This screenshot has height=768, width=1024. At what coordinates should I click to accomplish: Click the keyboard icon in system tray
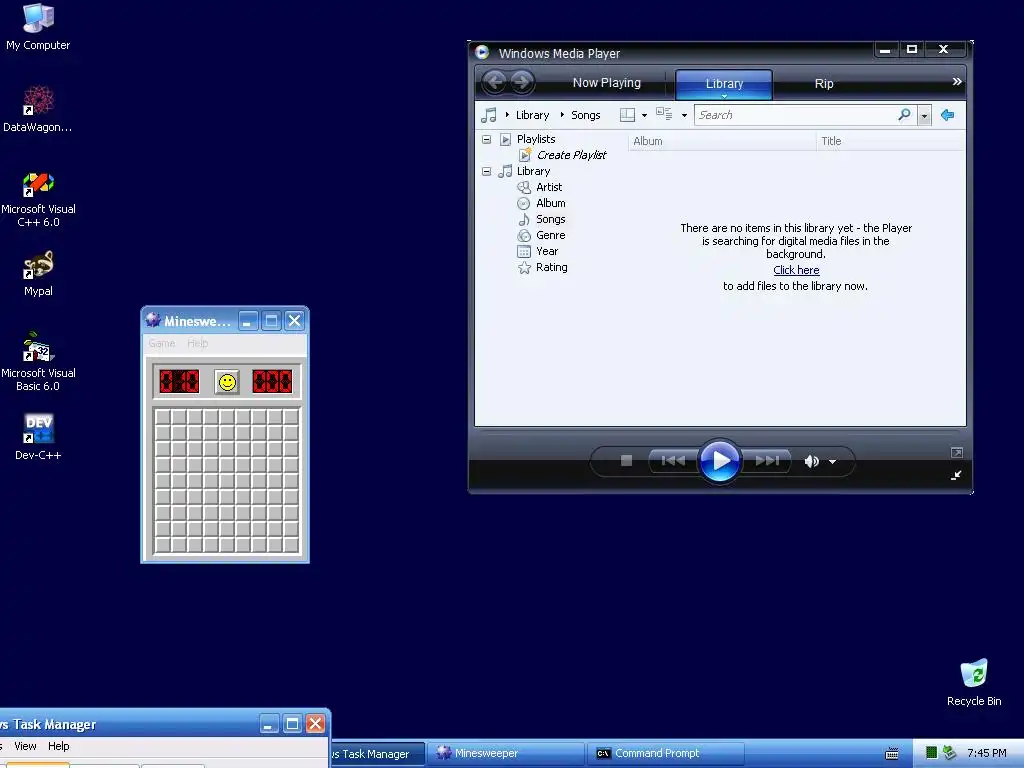click(892, 754)
